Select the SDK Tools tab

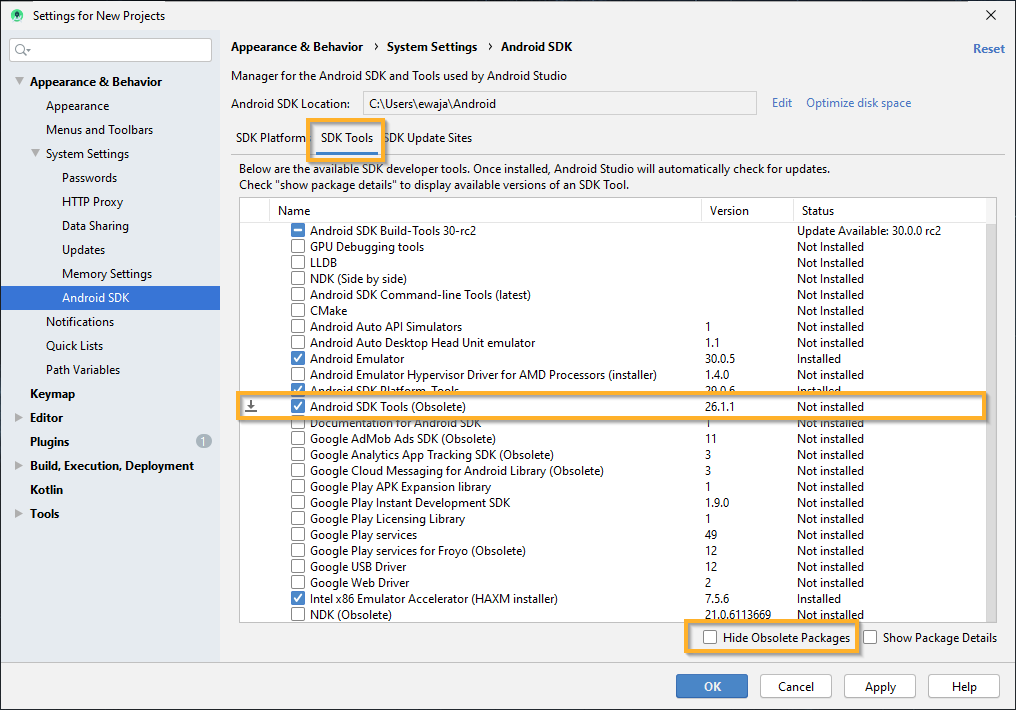347,138
